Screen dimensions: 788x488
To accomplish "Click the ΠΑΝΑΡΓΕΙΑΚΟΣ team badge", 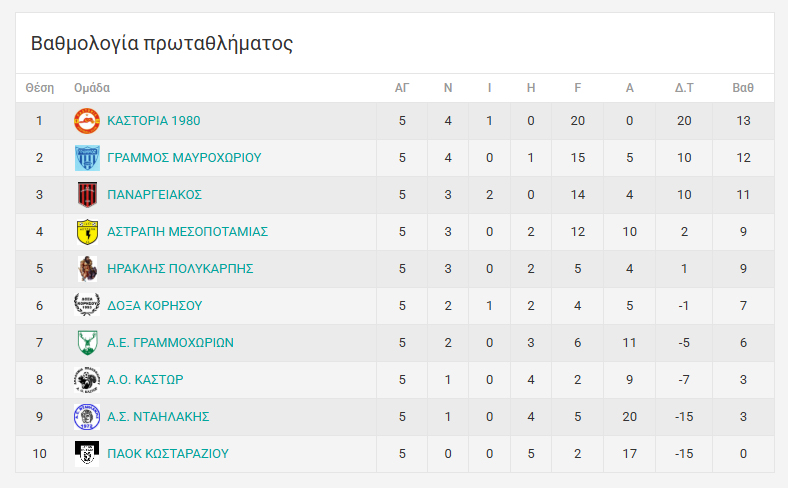I will coord(87,195).
